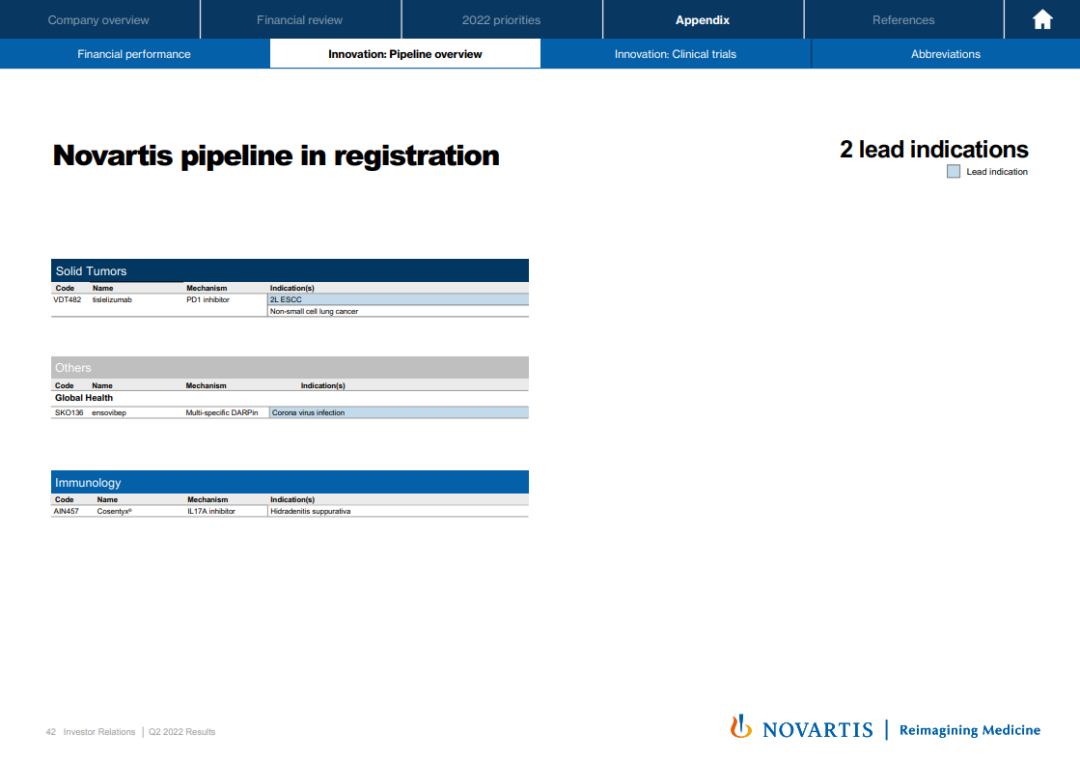Screen dimensions: 1080x762
Task: Open Innovation: Clinical trials sub-tab
Action: pyautogui.click(x=676, y=54)
